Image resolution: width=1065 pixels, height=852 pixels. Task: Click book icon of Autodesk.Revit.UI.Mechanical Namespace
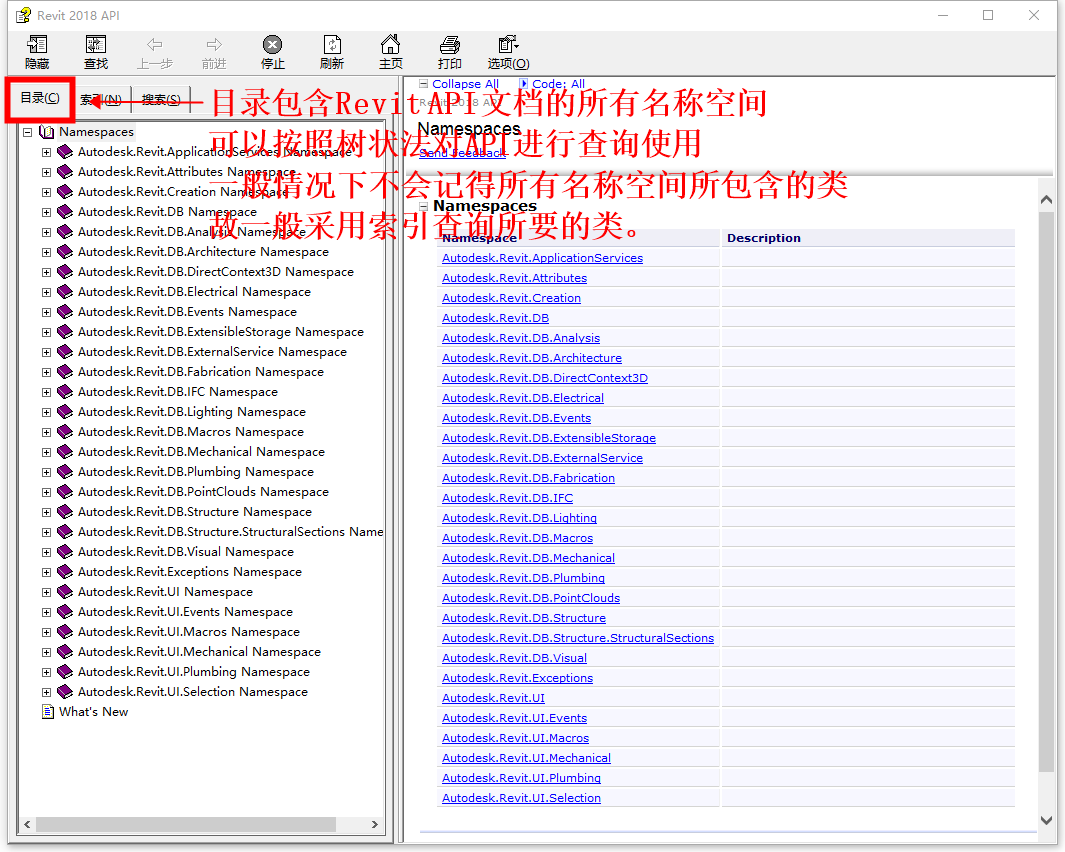[65, 652]
